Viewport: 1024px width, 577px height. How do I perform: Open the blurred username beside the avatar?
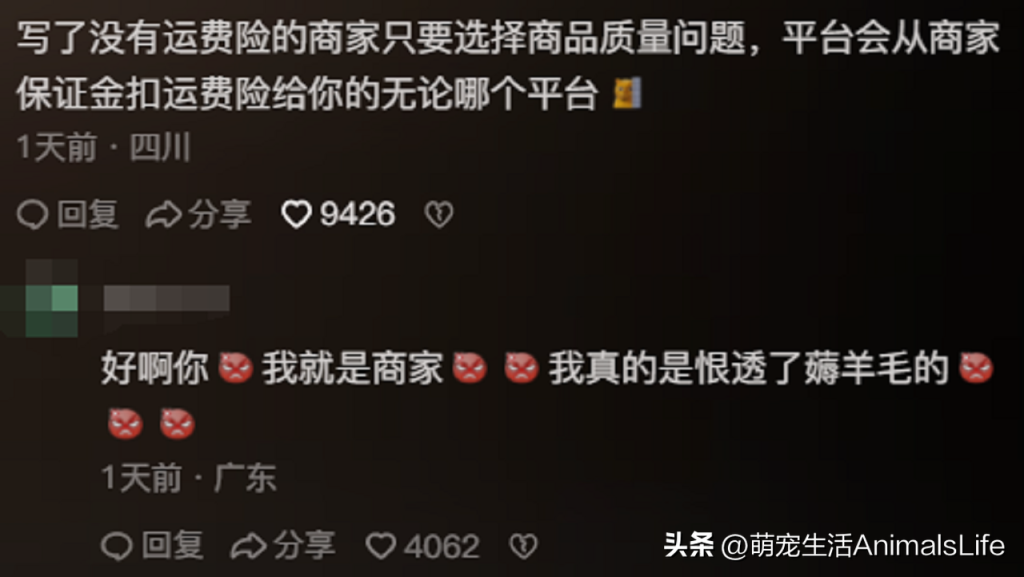click(166, 298)
